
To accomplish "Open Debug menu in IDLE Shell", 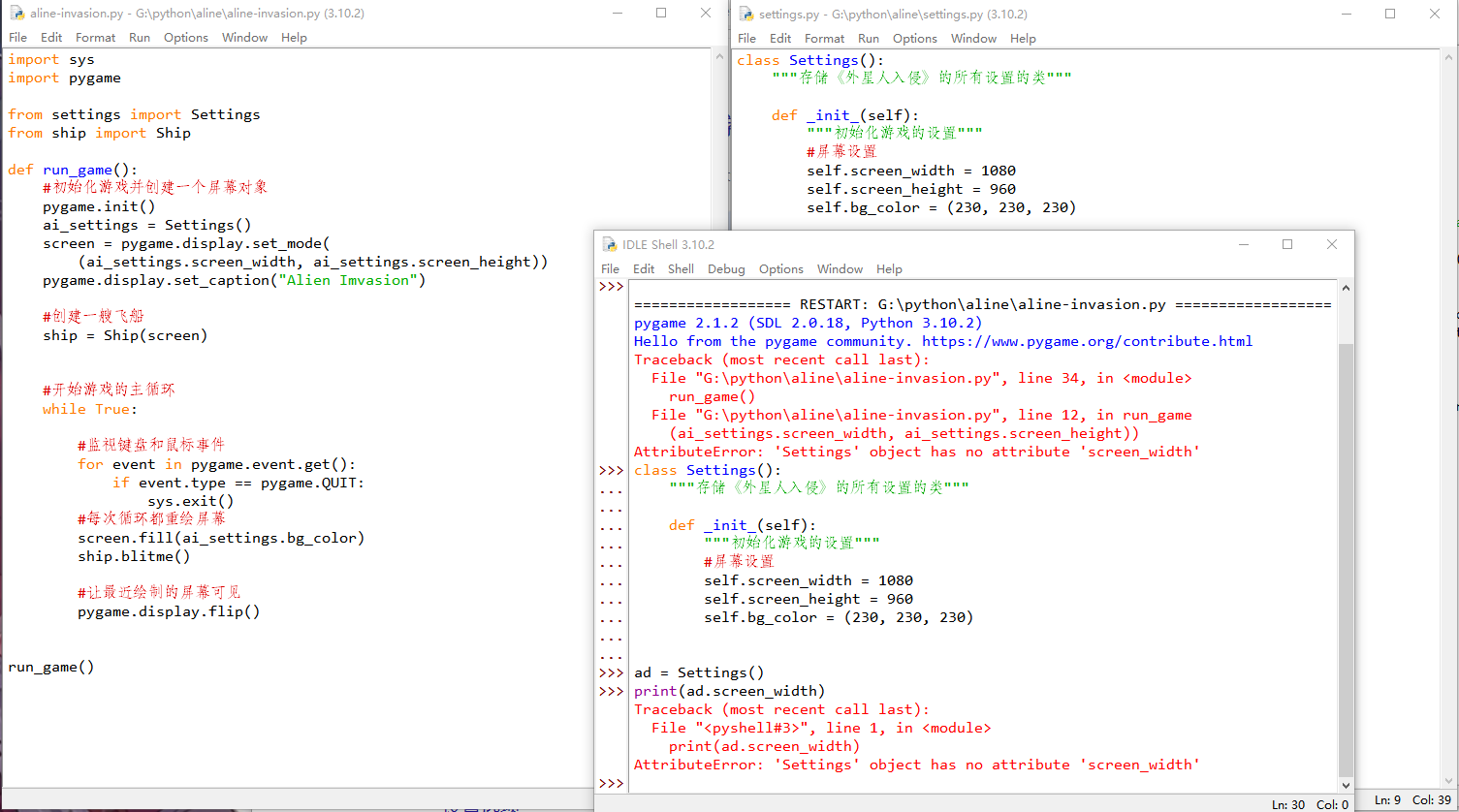I will (726, 269).
